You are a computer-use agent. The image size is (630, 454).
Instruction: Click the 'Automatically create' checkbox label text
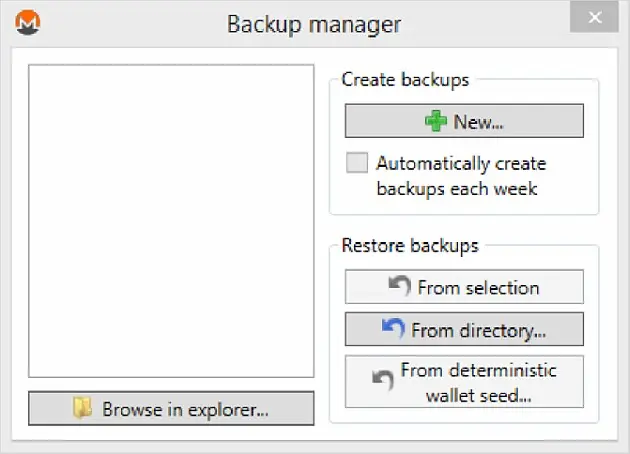point(461,164)
